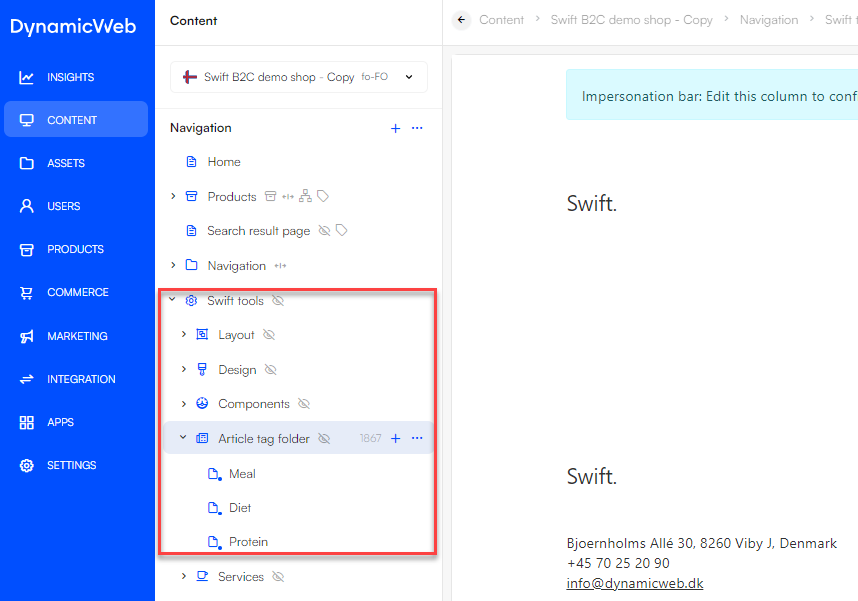Open Integration in the sidebar
This screenshot has width=858, height=601.
(80, 379)
